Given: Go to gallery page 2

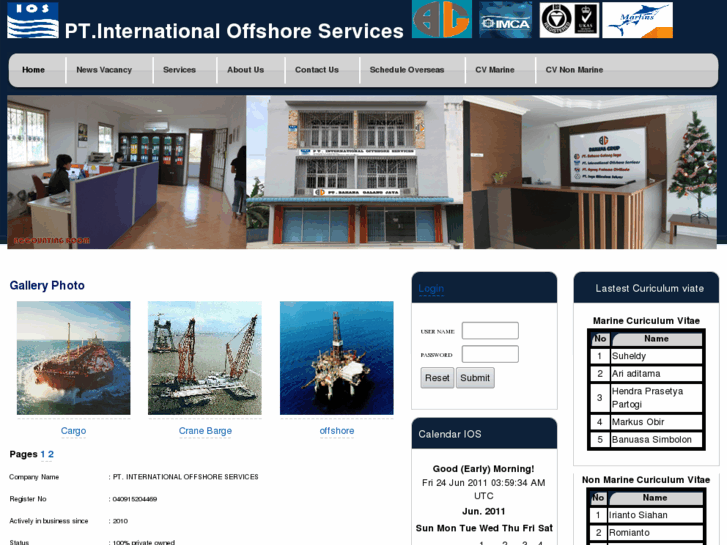Looking at the screenshot, I should click(51, 454).
